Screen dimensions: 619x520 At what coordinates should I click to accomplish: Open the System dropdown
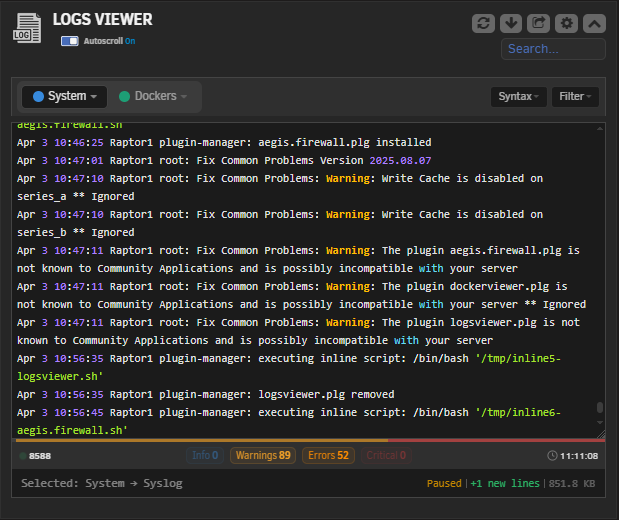click(x=65, y=96)
